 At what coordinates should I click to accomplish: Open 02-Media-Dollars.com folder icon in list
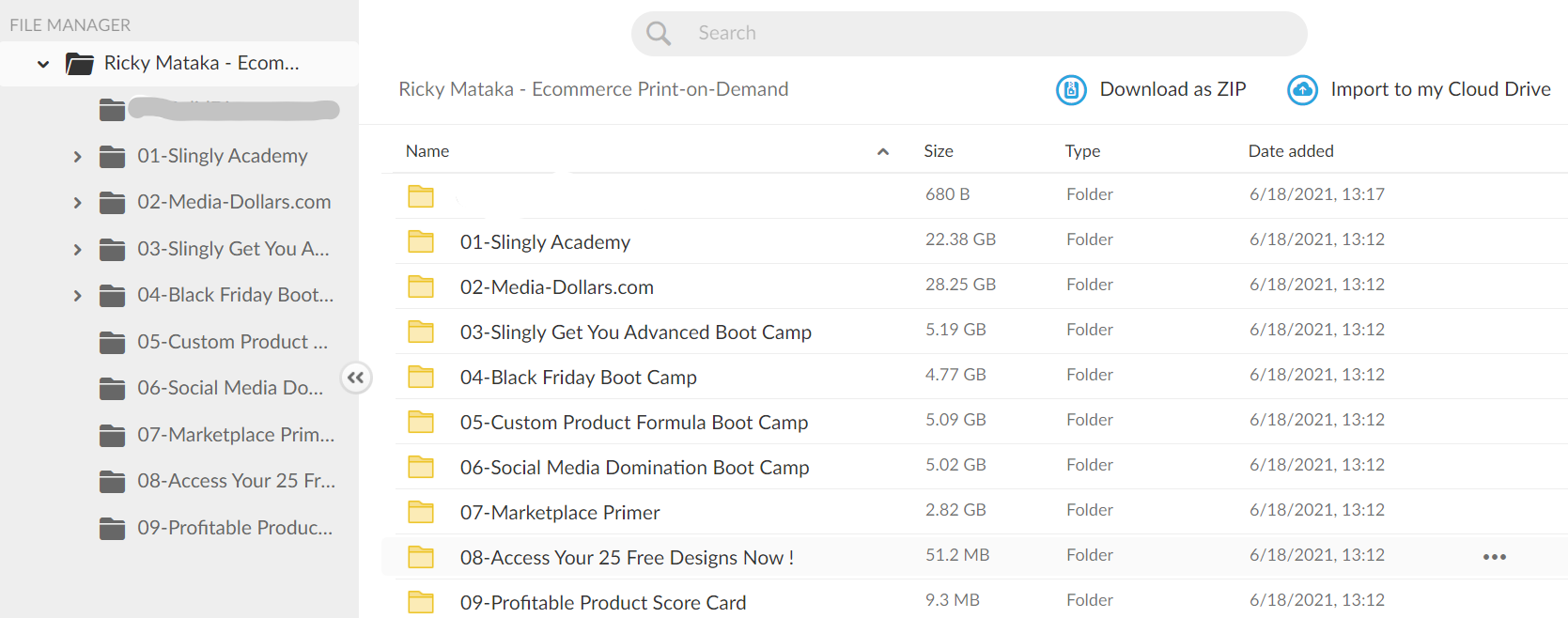(x=421, y=286)
